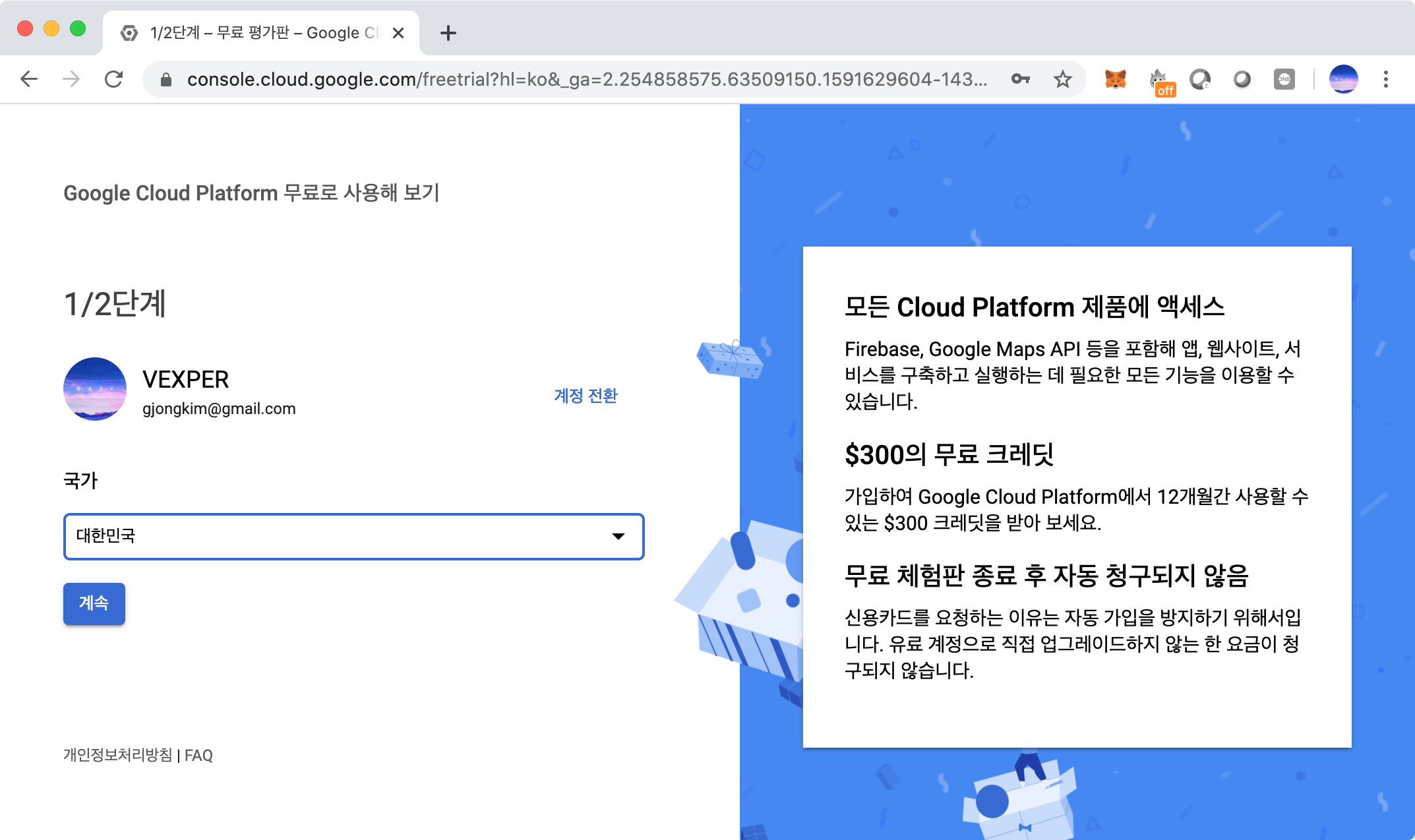
Task: Expand the 대한민국 country dropdown
Action: (x=353, y=536)
